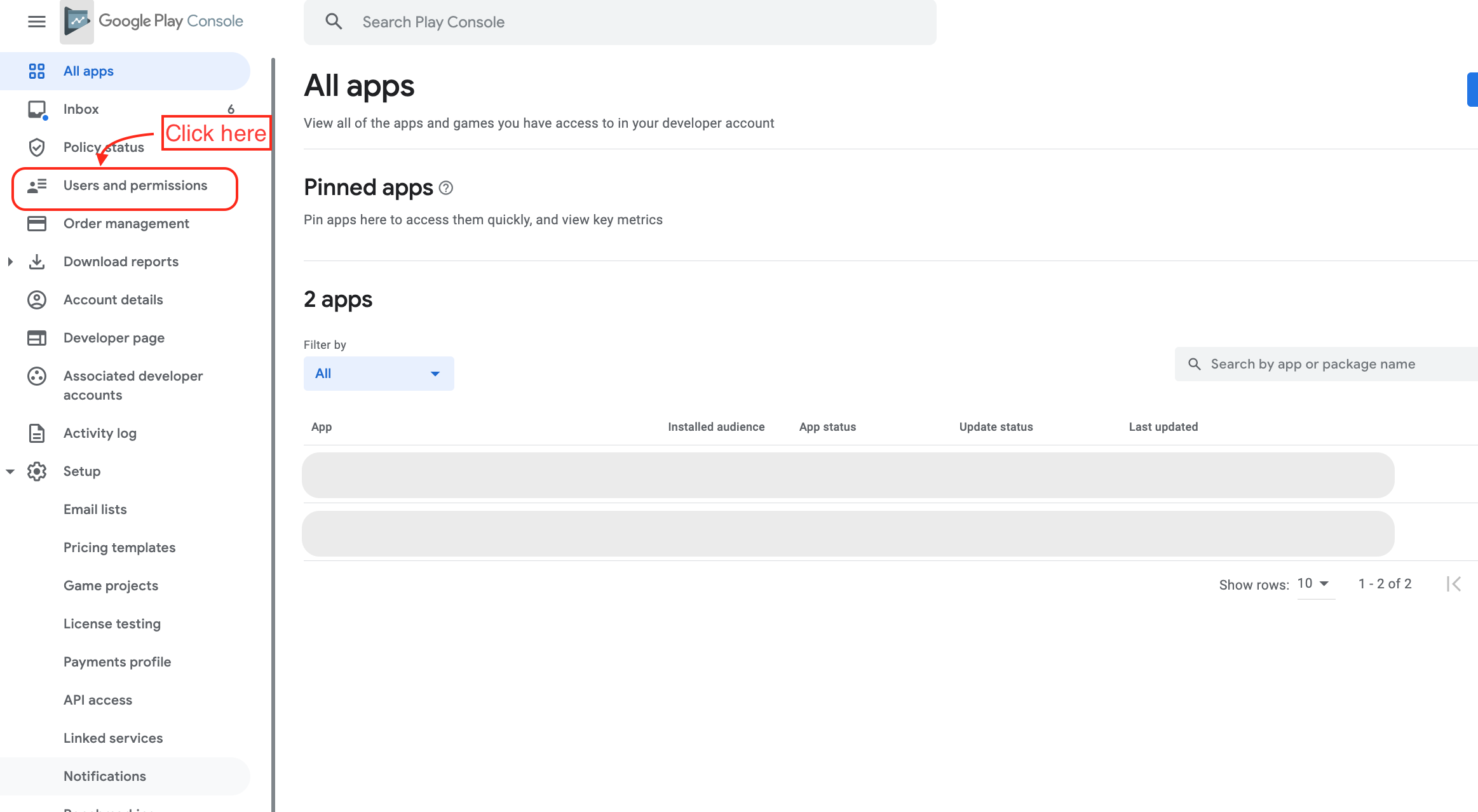Open the Show rows dropdown
This screenshot has height=812, width=1478.
point(1315,584)
